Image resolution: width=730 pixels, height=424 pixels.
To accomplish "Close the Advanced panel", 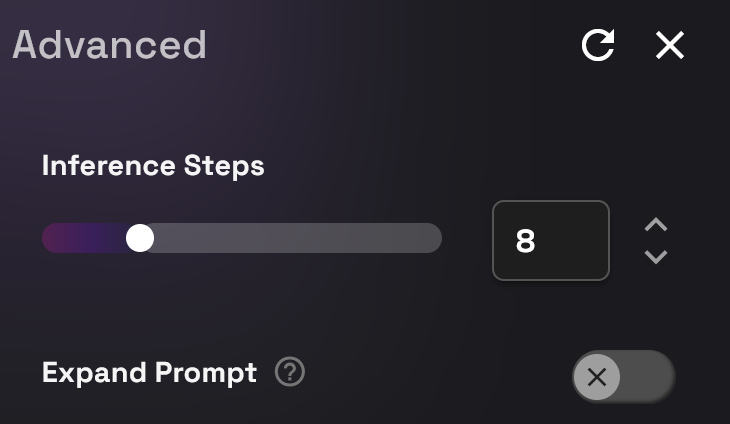I will pos(670,45).
